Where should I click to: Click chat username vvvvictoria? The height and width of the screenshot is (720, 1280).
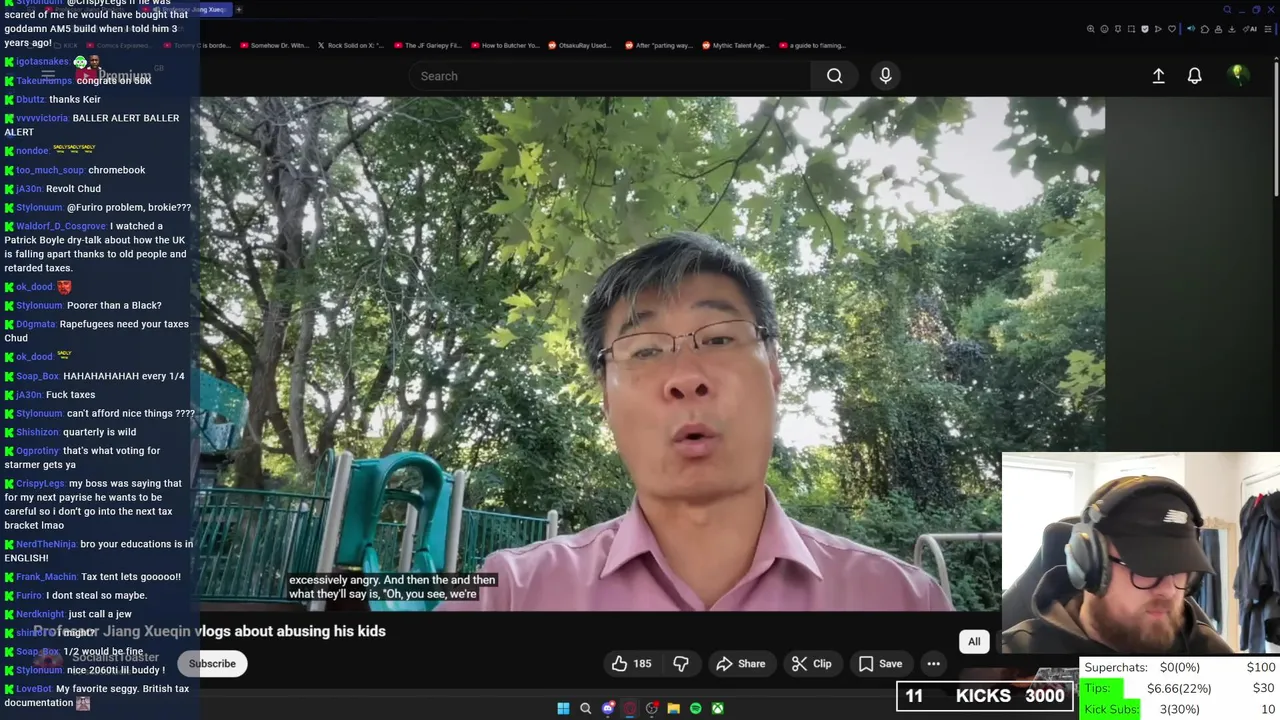(42, 118)
